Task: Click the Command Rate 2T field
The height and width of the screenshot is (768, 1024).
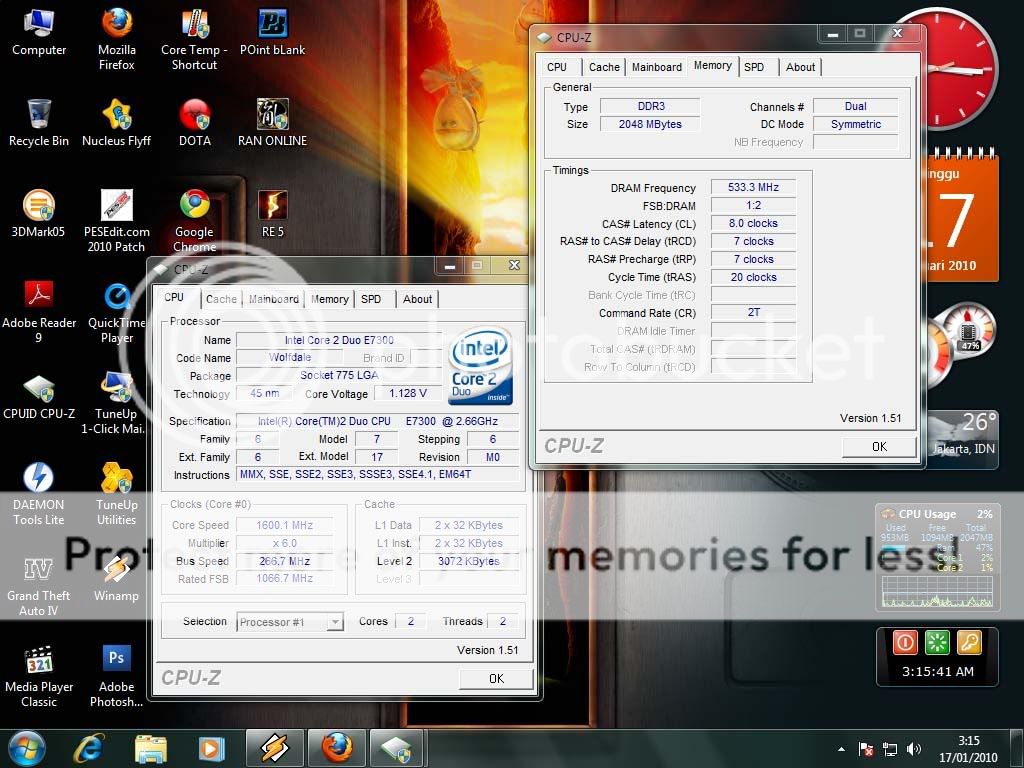Action: click(x=753, y=313)
